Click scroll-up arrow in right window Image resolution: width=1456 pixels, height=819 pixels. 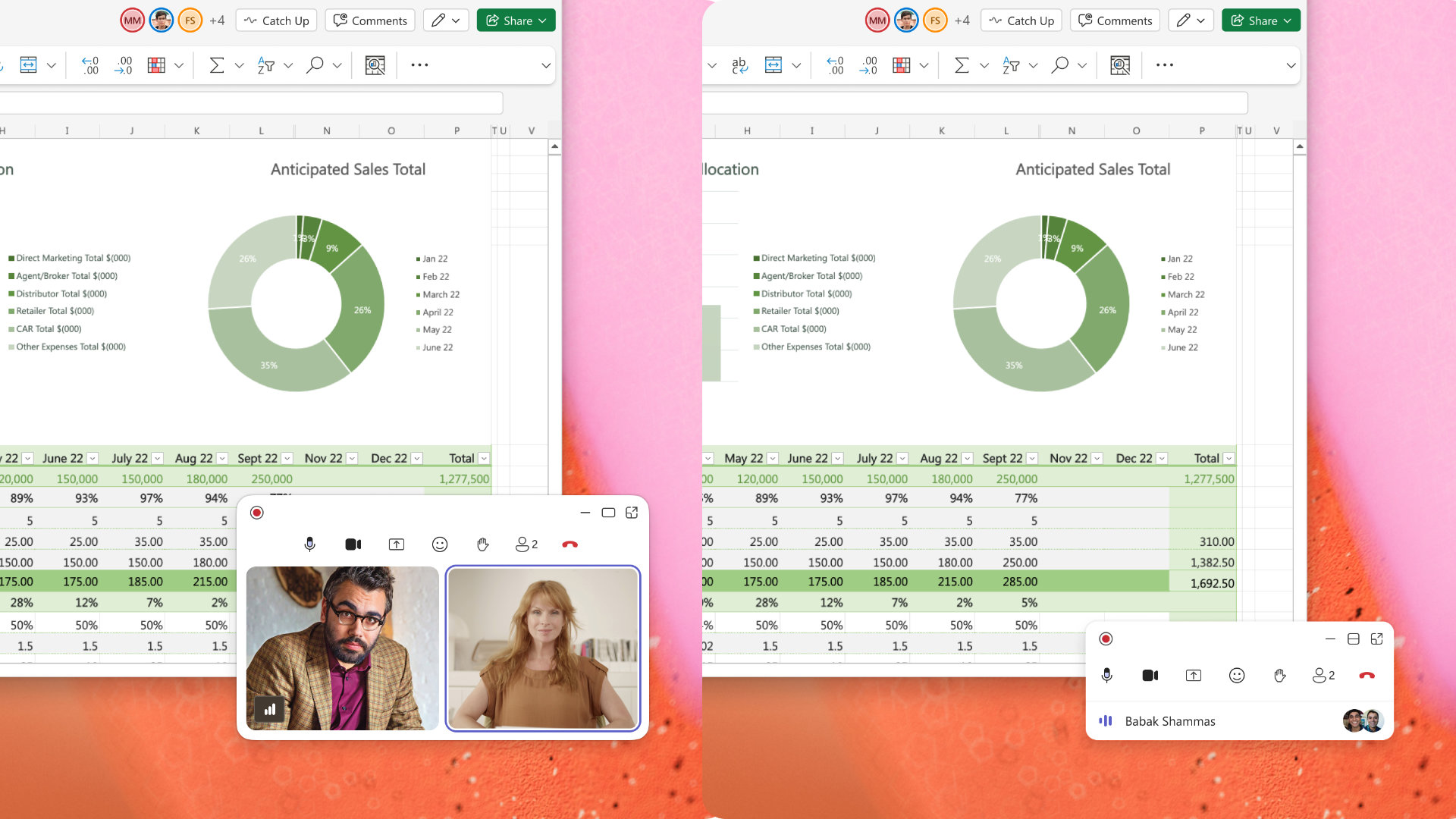coord(1300,146)
